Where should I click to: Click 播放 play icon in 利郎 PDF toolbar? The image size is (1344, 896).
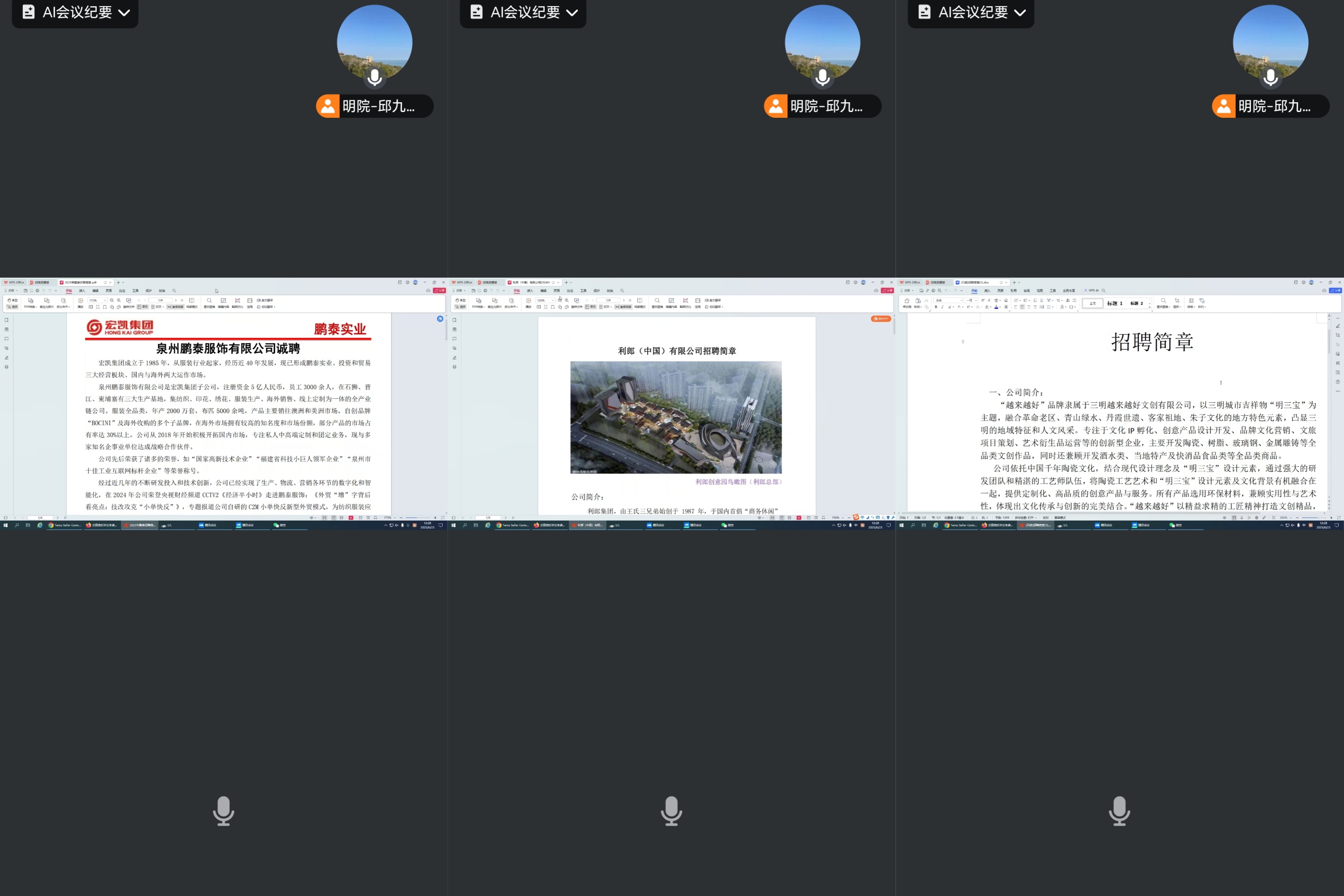pyautogui.click(x=529, y=301)
